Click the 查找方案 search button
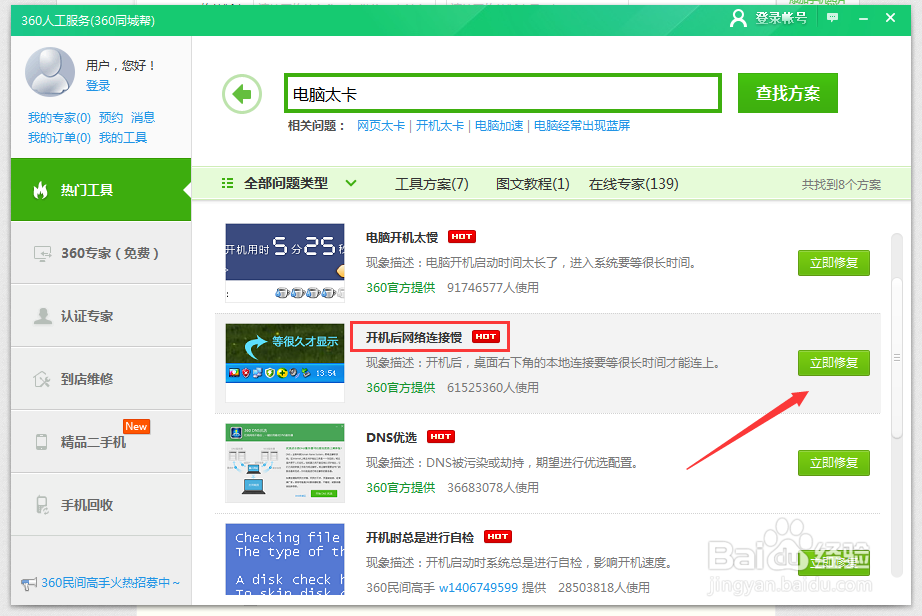Screen dimensions: 922x616 pyautogui.click(x=787, y=93)
